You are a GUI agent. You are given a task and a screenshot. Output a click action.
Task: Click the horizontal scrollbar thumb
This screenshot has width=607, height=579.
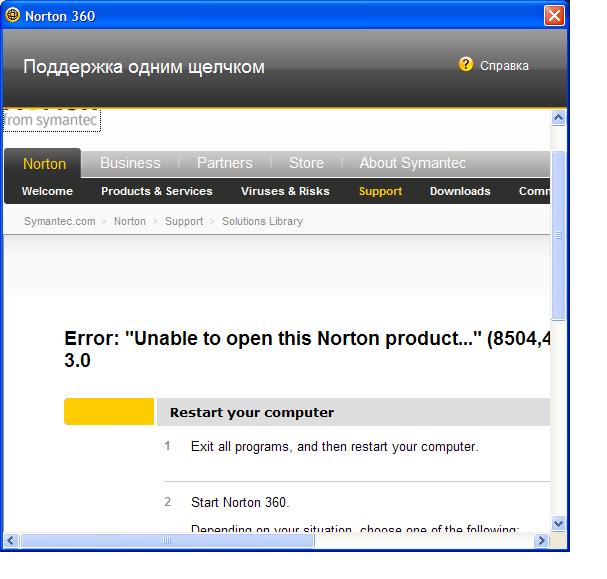(167, 540)
